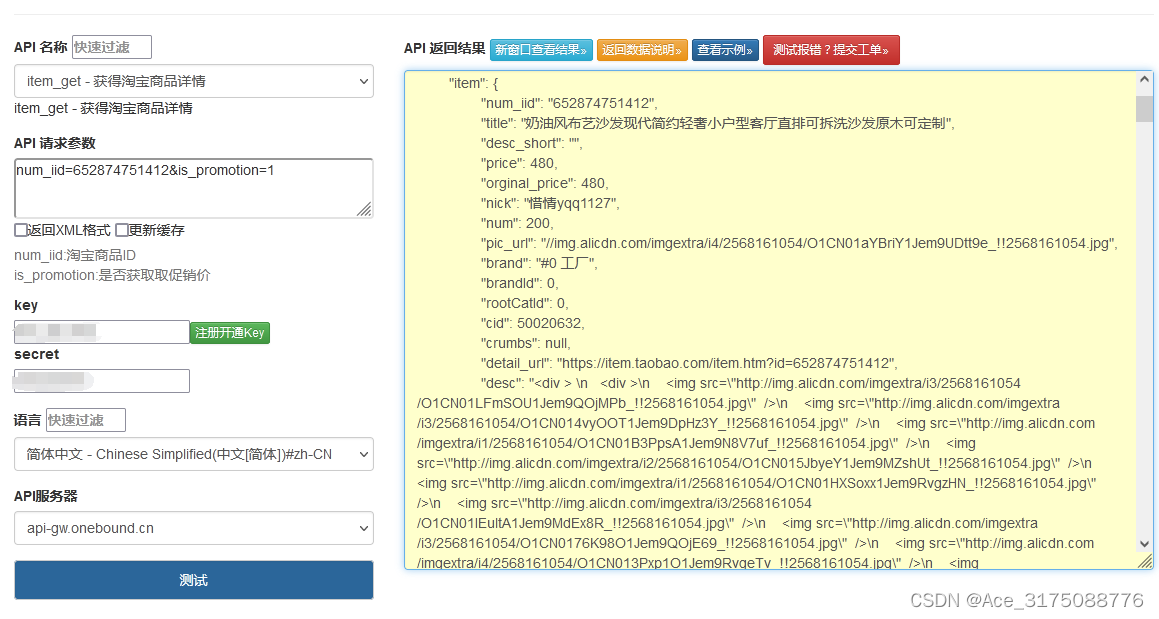Click 查看示例 button

(x=725, y=50)
